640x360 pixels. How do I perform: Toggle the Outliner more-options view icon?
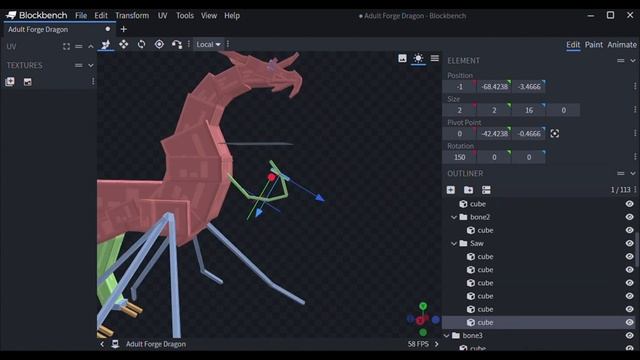coord(486,190)
